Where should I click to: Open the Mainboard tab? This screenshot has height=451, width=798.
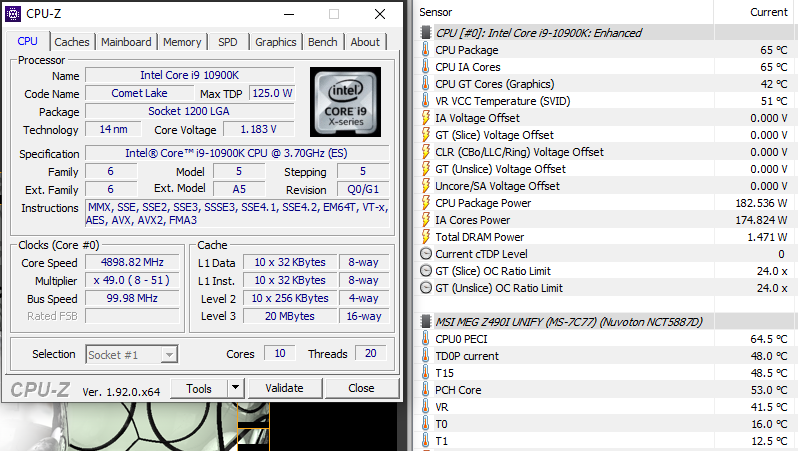126,42
